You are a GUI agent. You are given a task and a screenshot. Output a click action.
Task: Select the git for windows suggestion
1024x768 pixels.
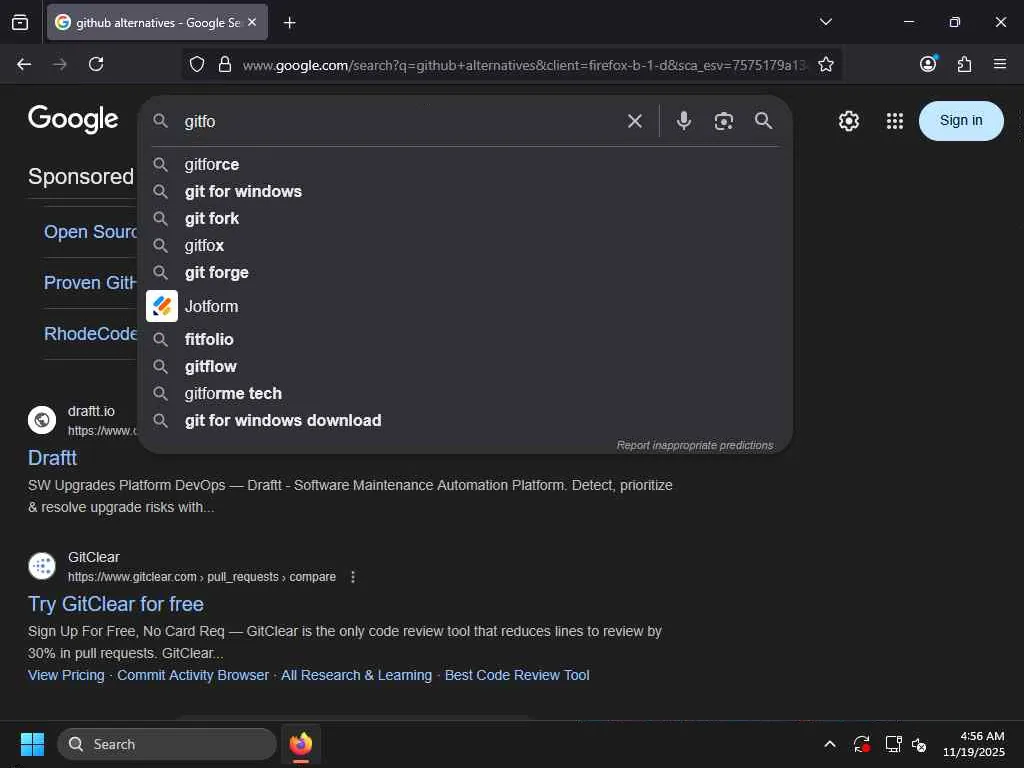coord(465,191)
